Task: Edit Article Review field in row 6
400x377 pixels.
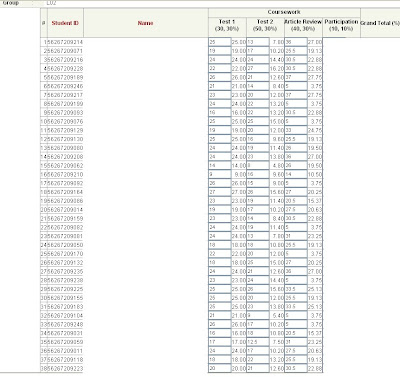Action: [x=296, y=86]
